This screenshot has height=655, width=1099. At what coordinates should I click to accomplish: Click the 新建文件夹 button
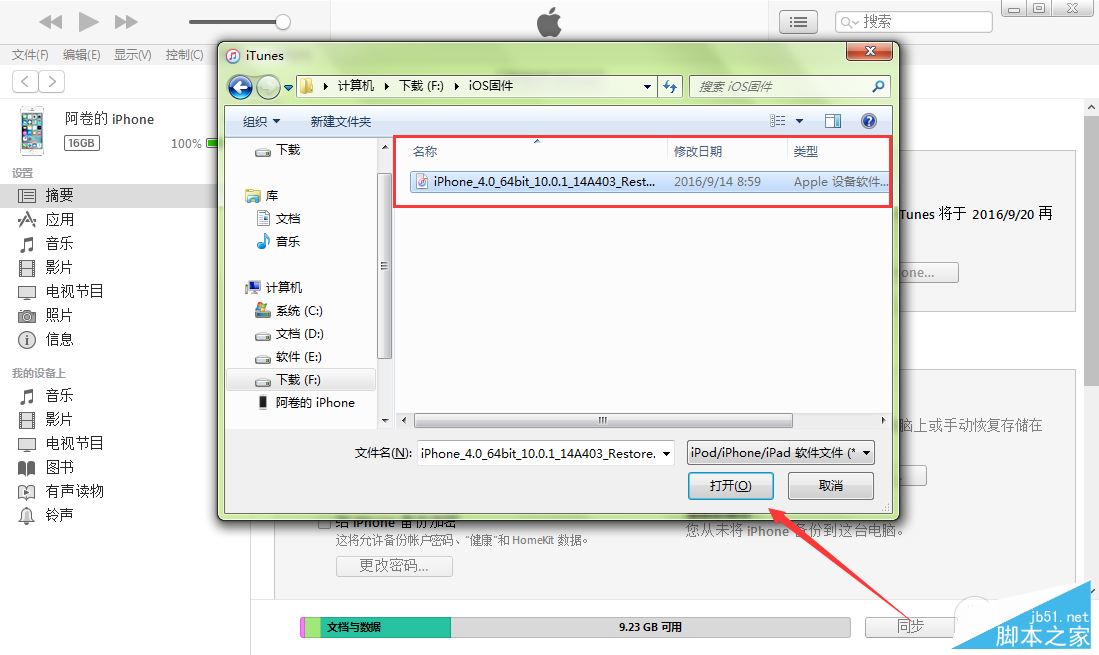pyautogui.click(x=341, y=122)
